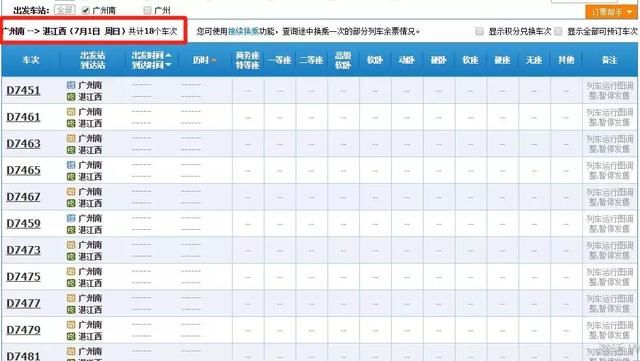This screenshot has height=361, width=640.
Task: Open the 订票帮手 dropdown
Action: pos(611,12)
